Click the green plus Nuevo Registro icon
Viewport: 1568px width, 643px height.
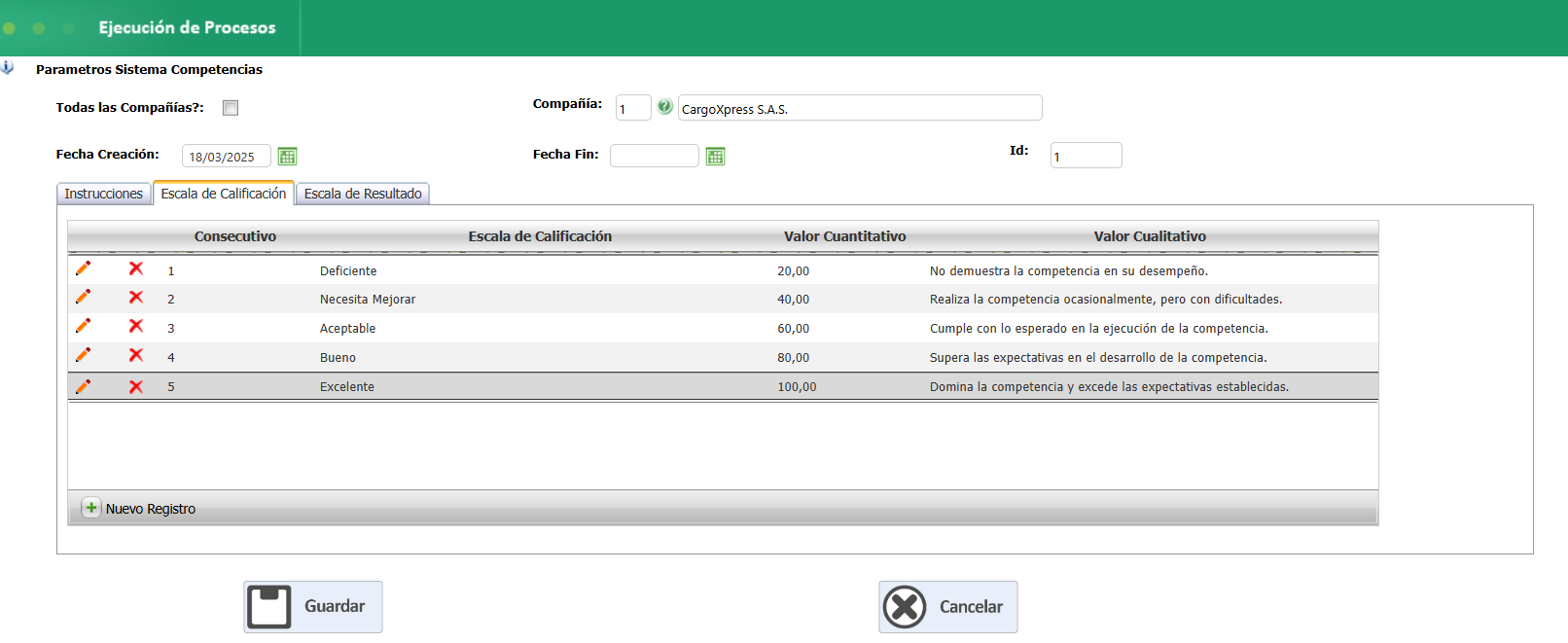click(x=90, y=508)
